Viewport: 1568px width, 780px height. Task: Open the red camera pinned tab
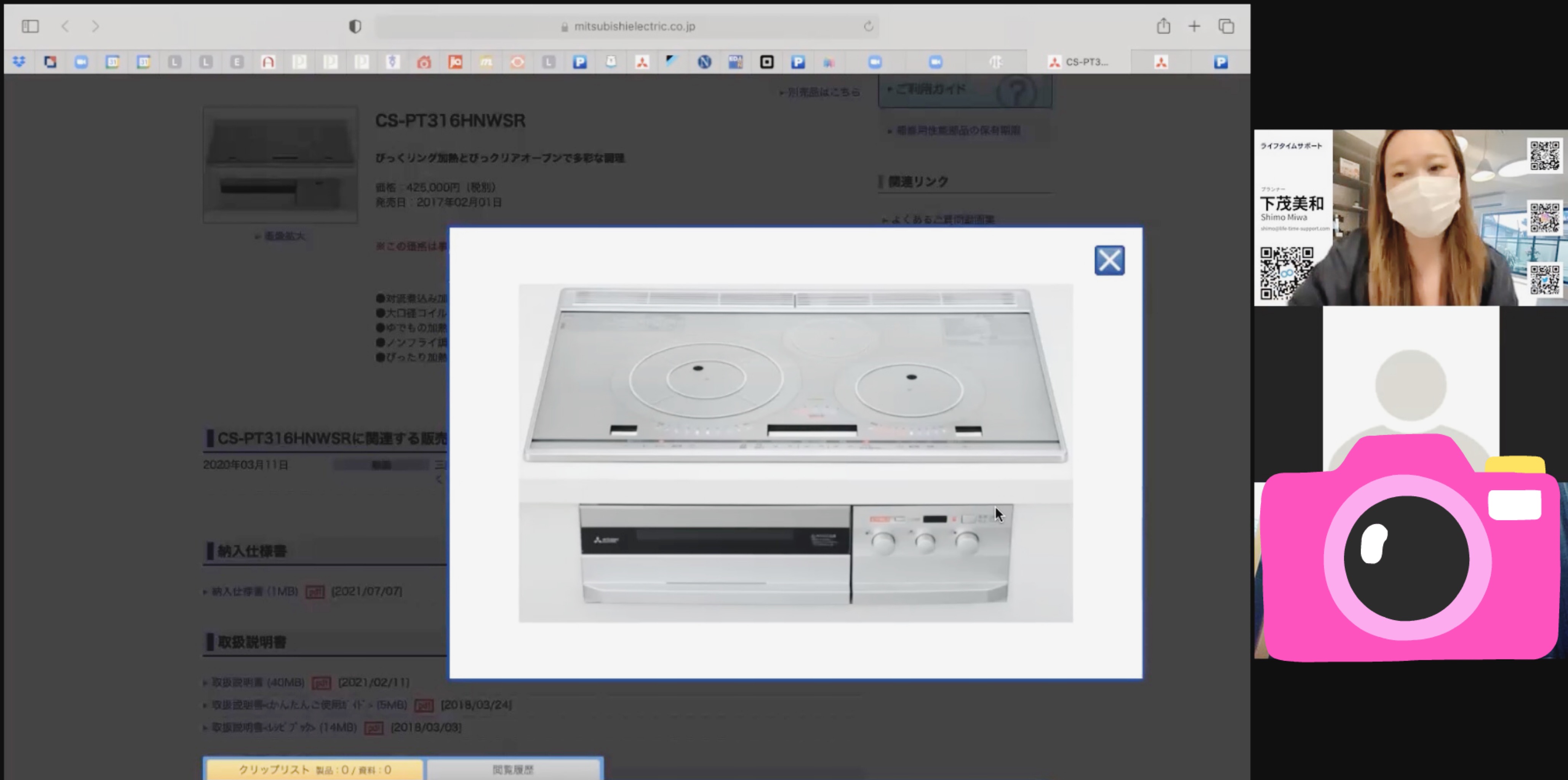[424, 61]
